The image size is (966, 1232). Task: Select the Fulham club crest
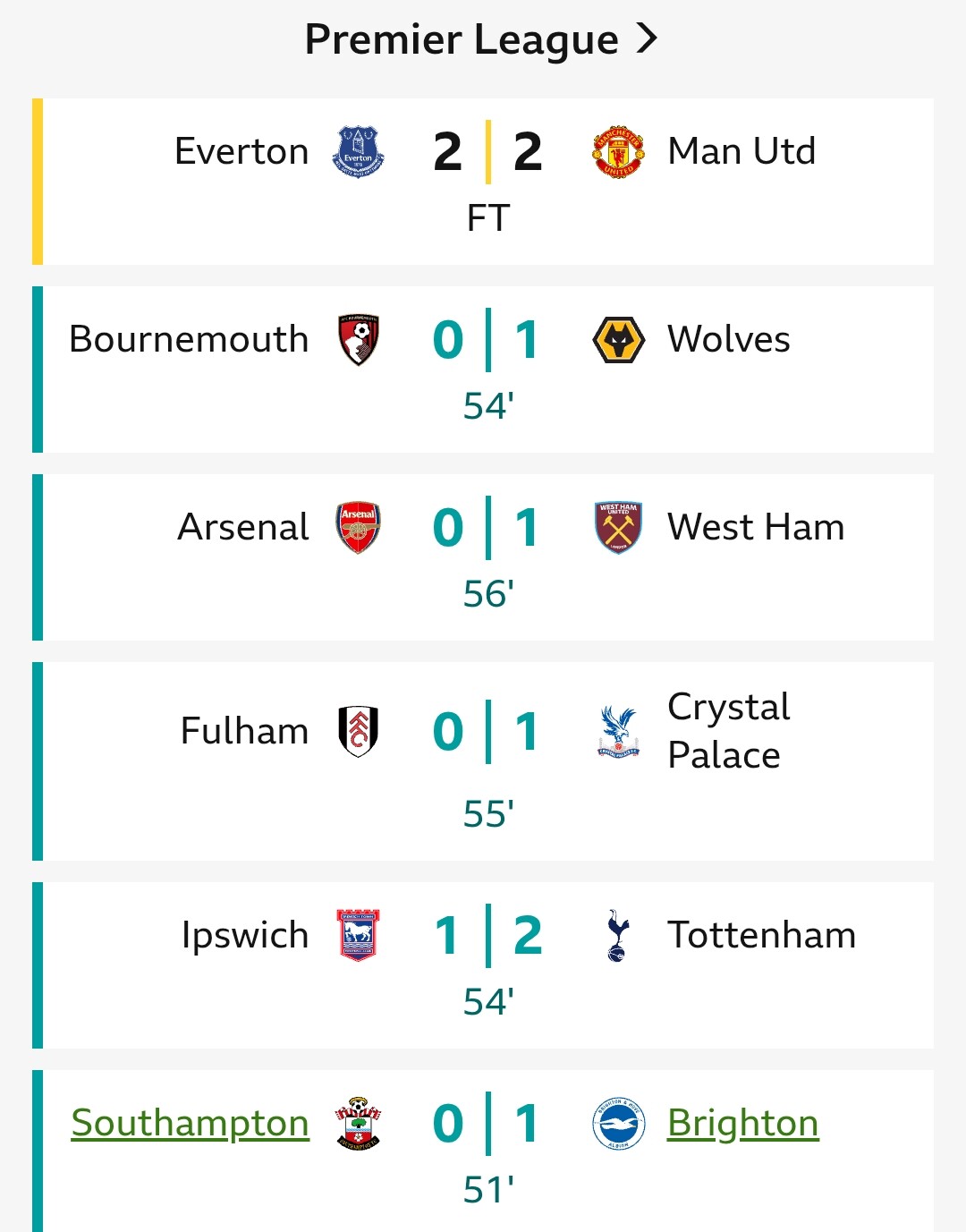pyautogui.click(x=358, y=731)
